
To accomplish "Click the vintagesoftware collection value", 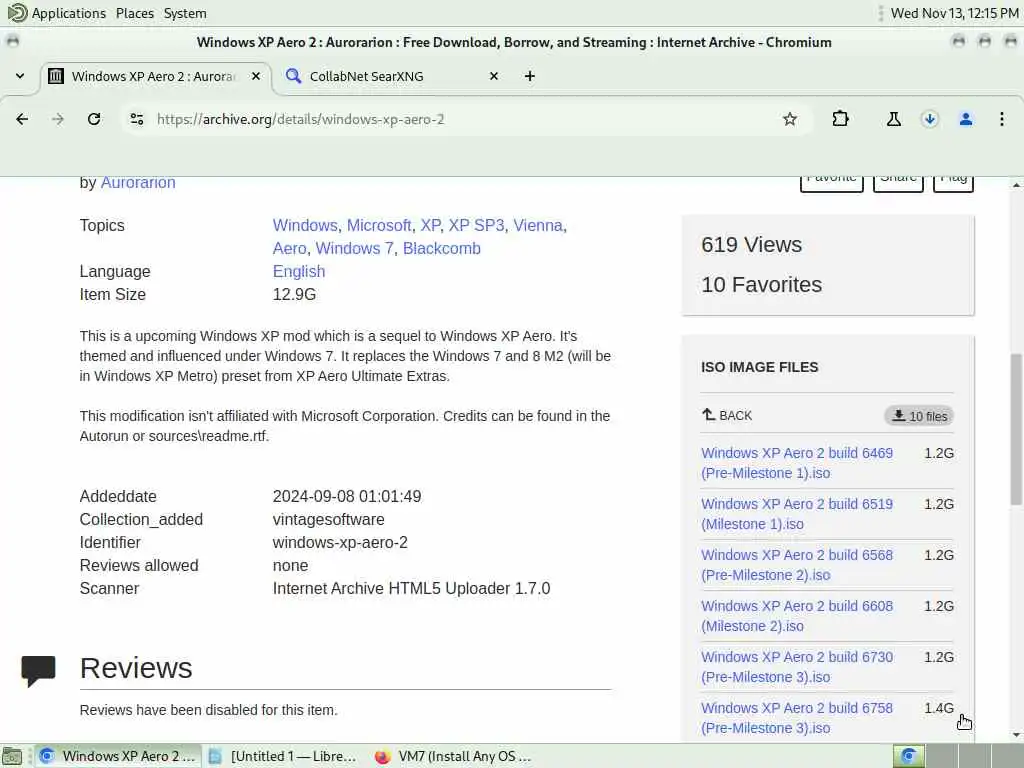I will click(328, 519).
